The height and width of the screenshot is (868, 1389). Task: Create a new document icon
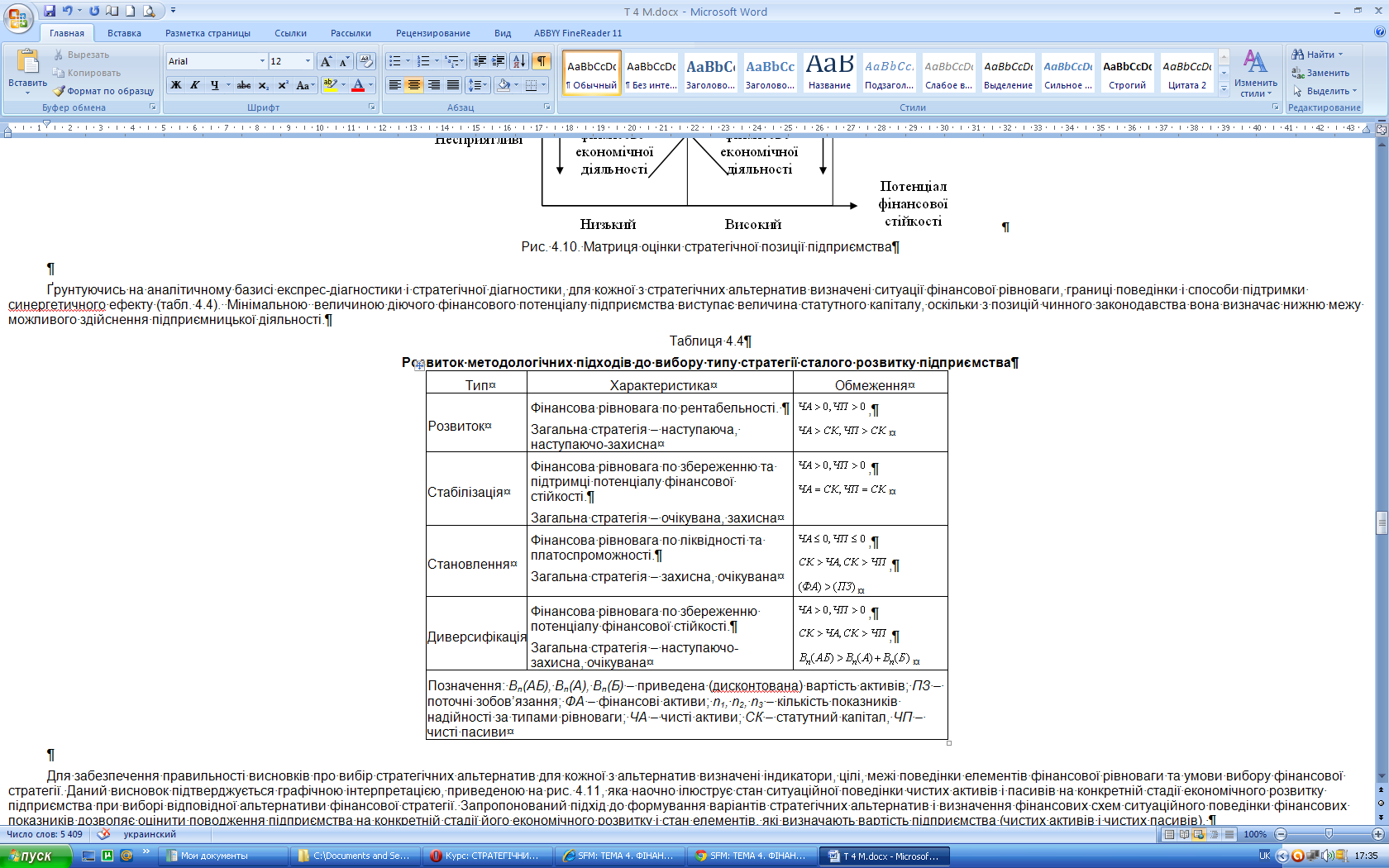click(x=130, y=11)
